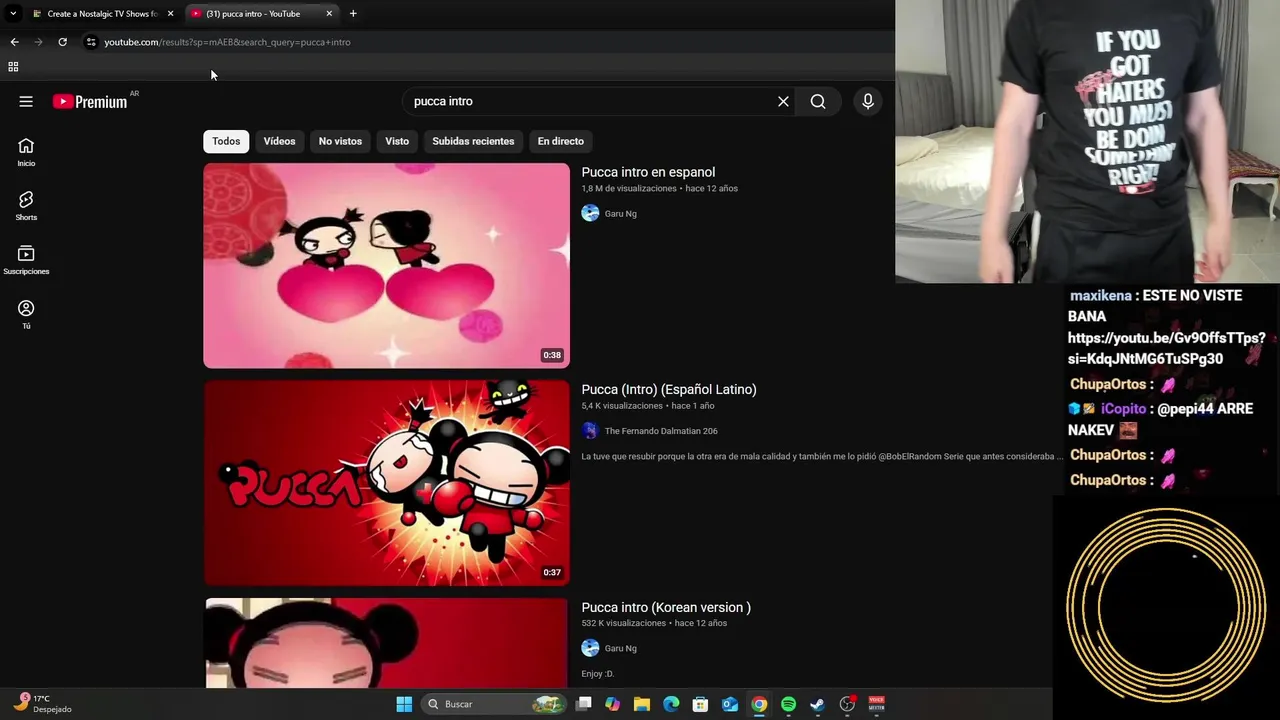Go to Inicio in the sidebar

[x=26, y=152]
